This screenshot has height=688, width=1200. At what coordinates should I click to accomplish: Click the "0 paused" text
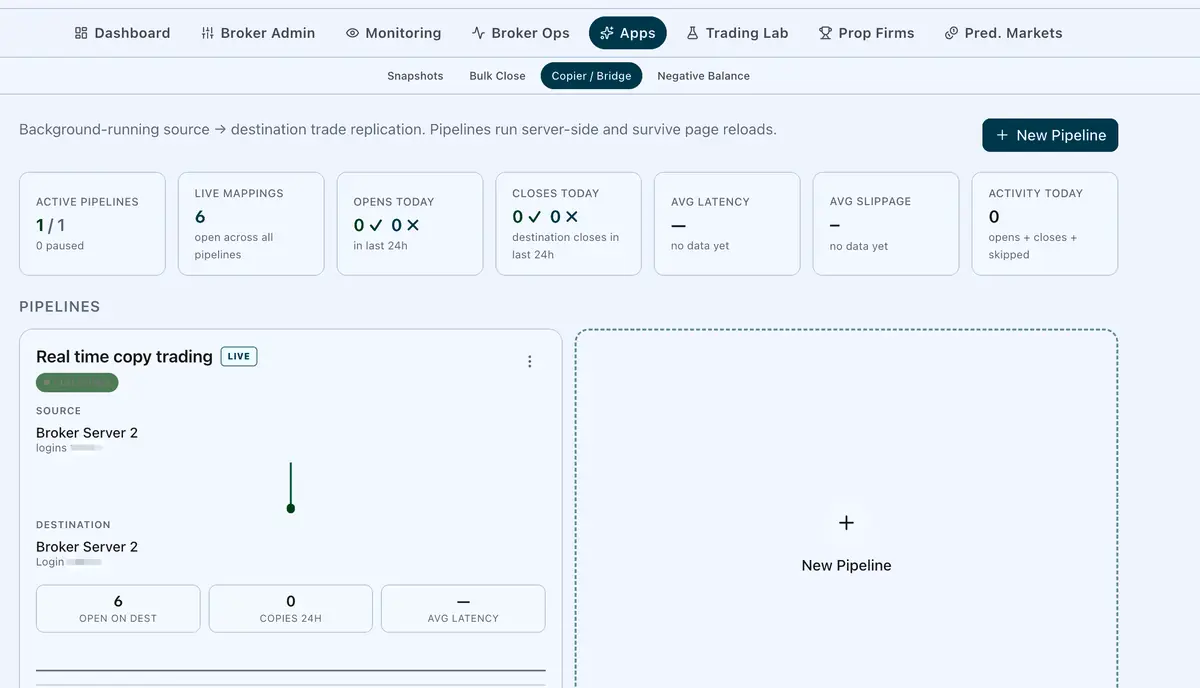tap(60, 246)
